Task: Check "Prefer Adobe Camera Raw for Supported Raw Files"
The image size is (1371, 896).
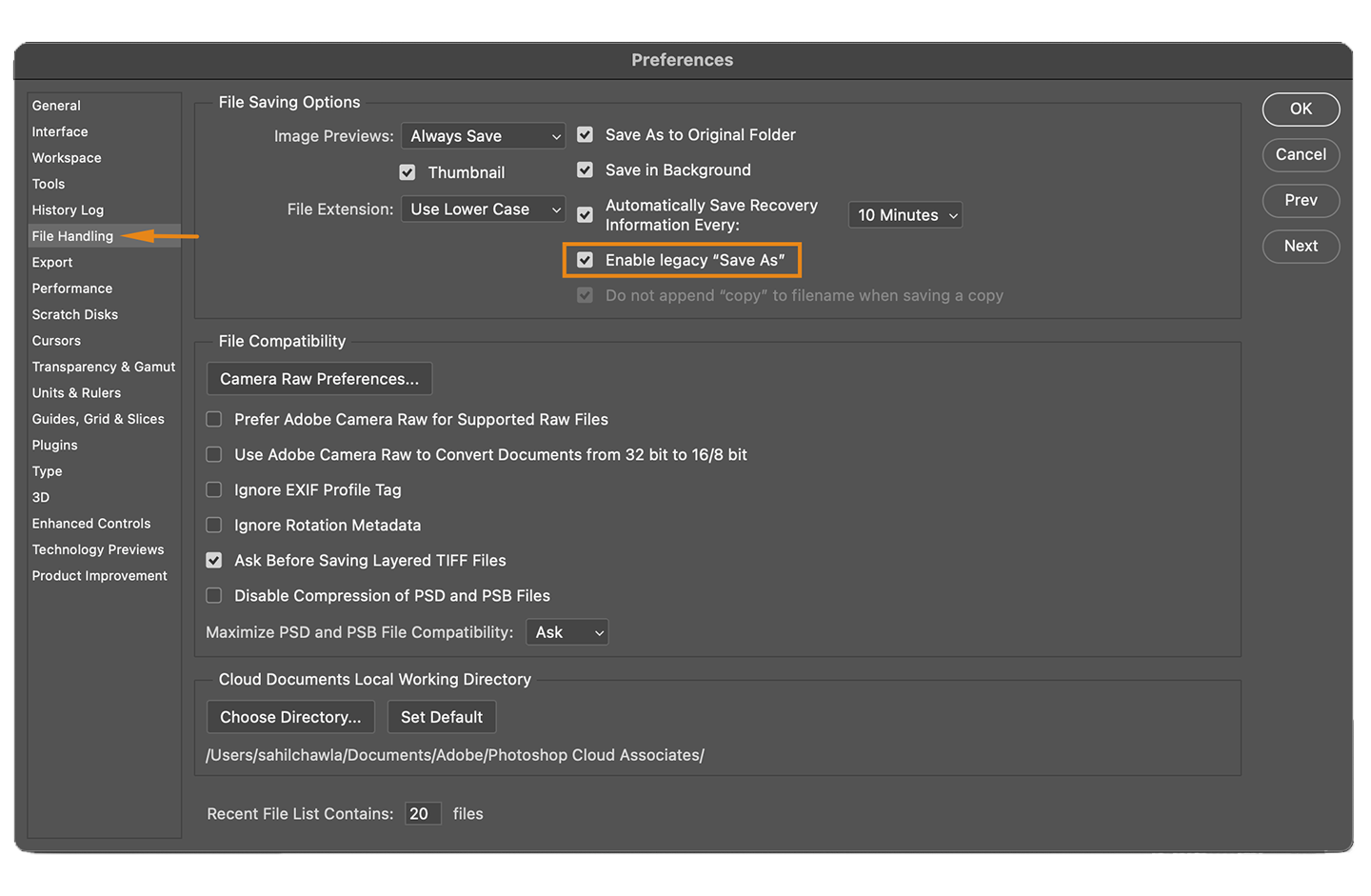Action: click(x=213, y=419)
